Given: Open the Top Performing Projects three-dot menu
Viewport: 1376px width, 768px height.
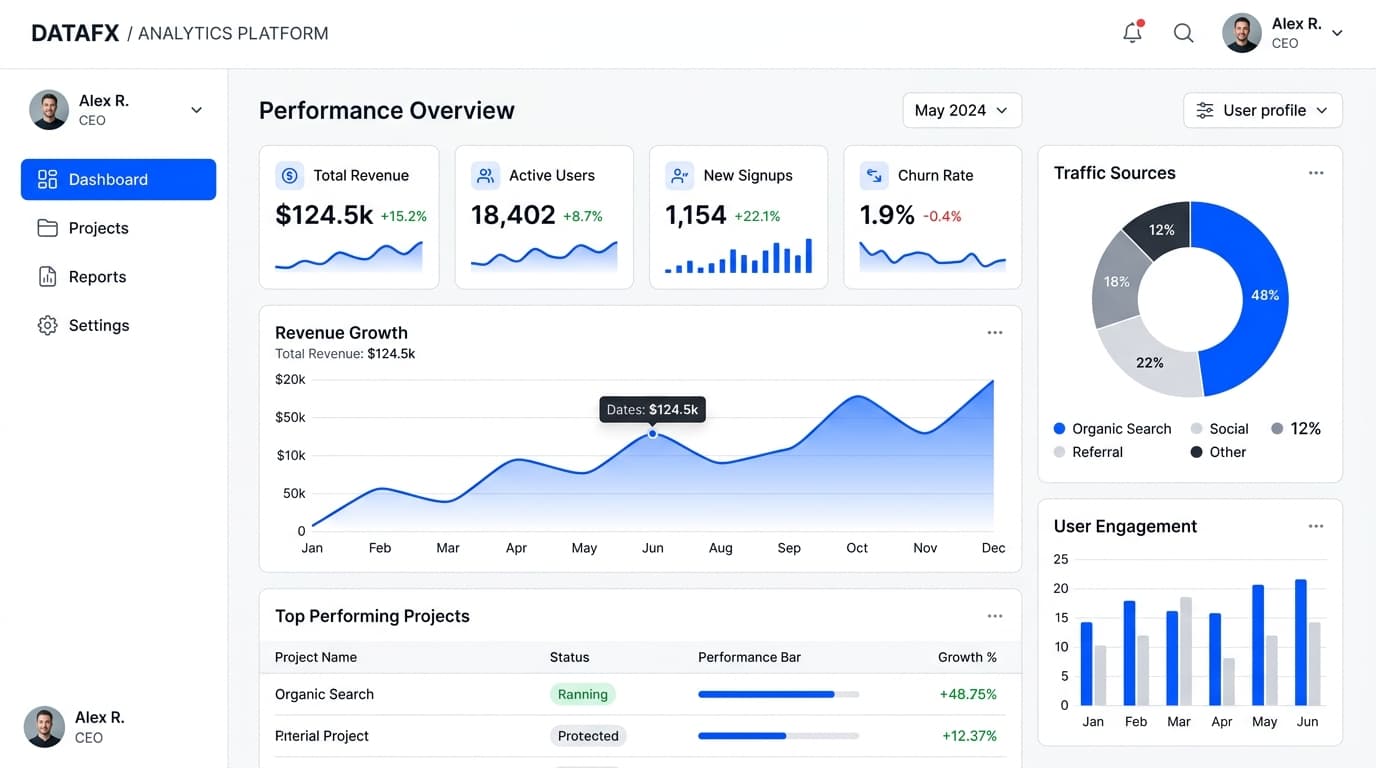Looking at the screenshot, I should [995, 617].
